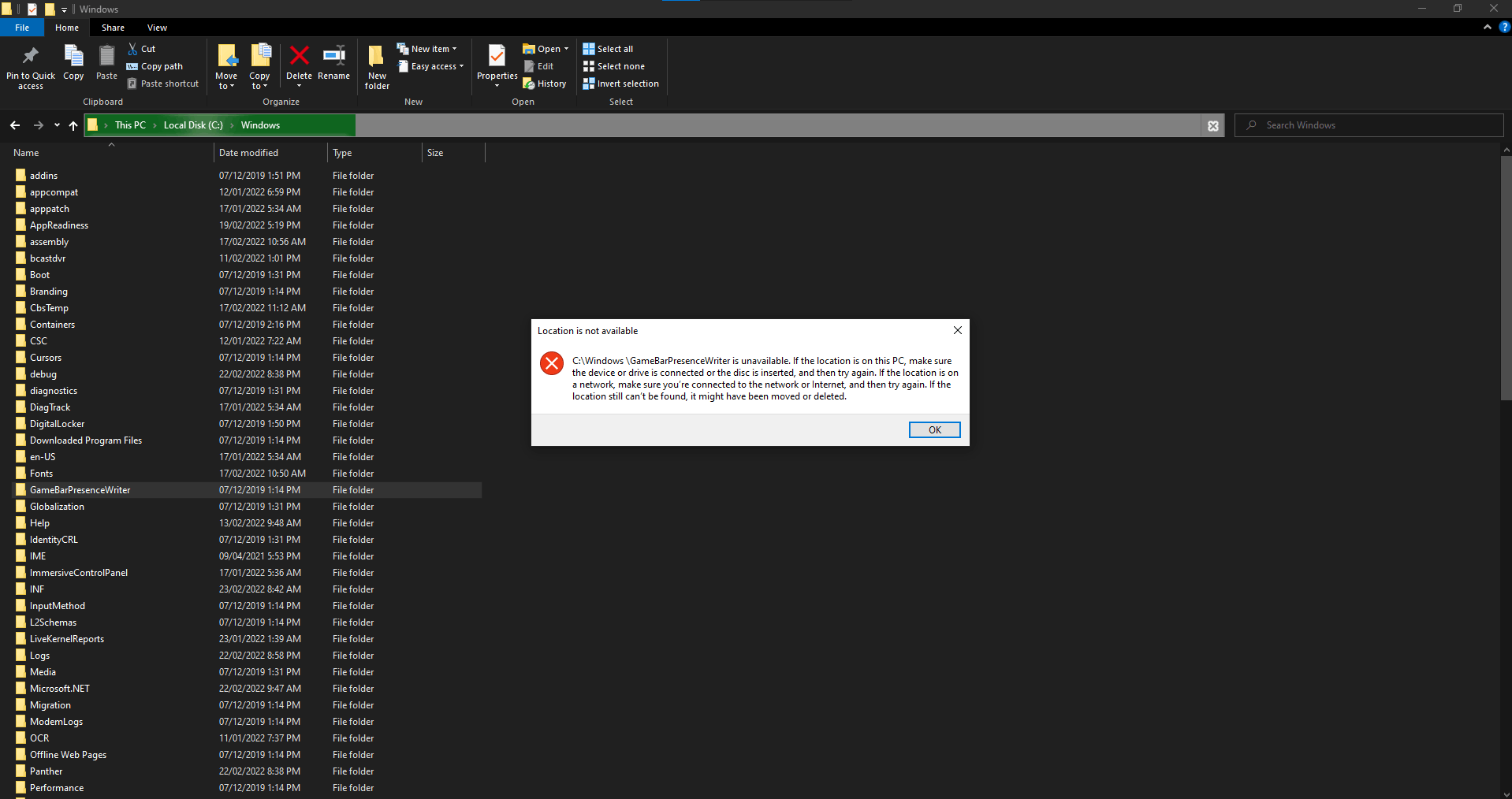1512x799 pixels.
Task: Select the Offline Web Pages folder
Action: coord(248,755)
